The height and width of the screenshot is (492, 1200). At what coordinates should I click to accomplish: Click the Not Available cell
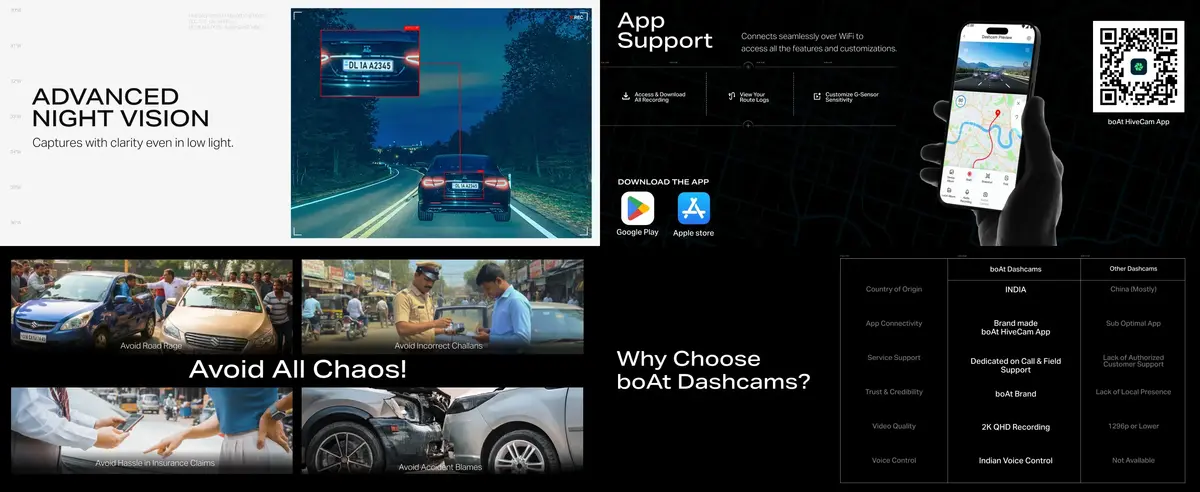(x=1133, y=460)
